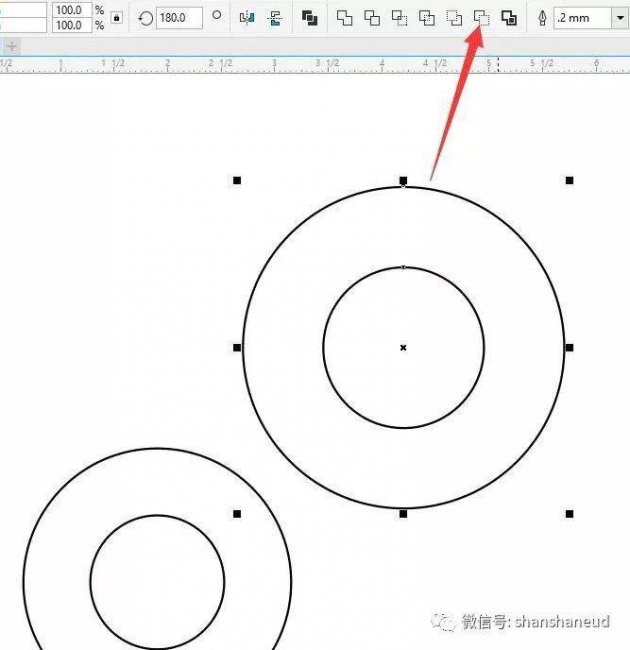Screen dimensions: 630x650
Task: Click the horizontal ruler at the 3 inch mark
Action: coord(274,65)
